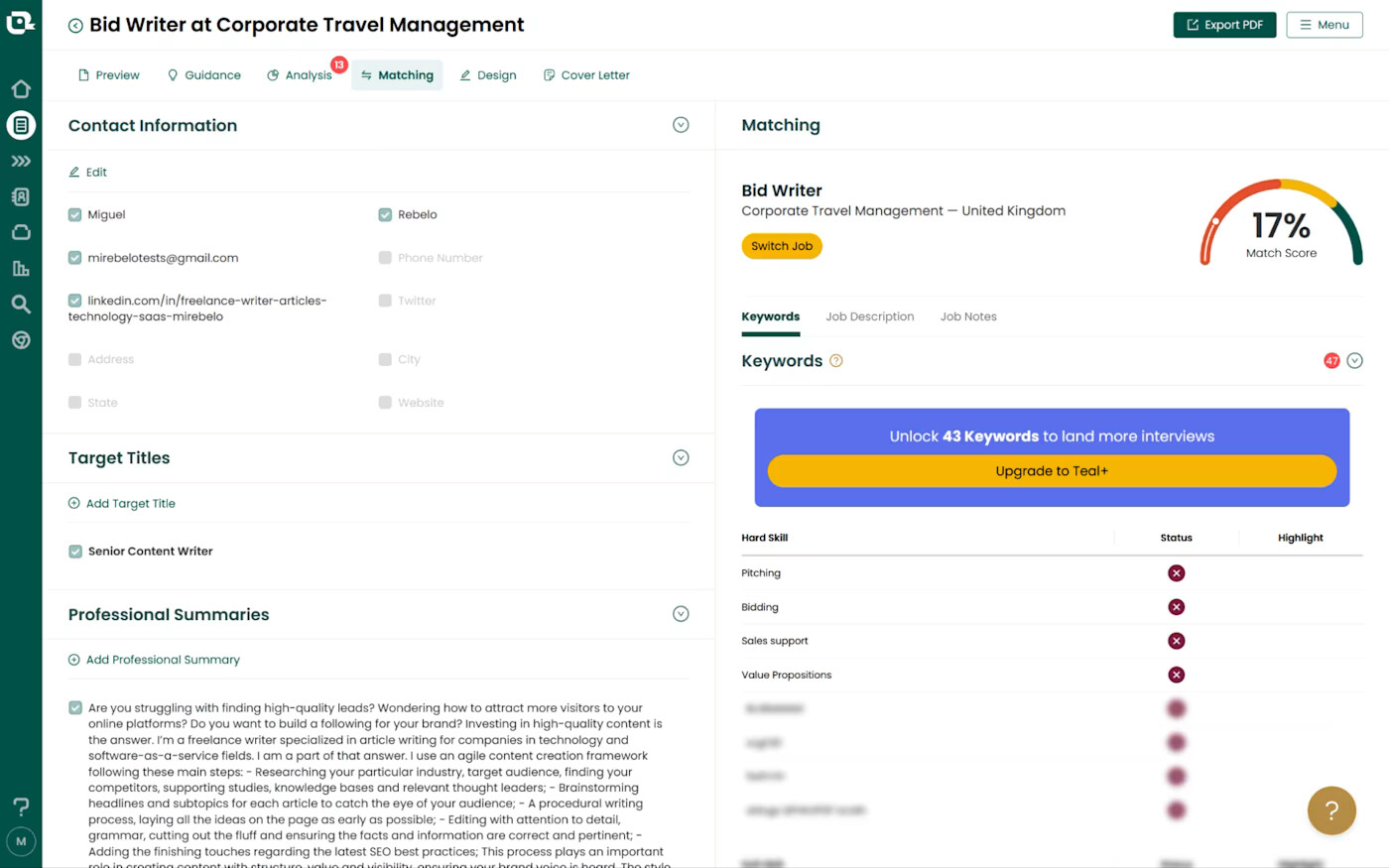Click the 17% Match Score gauge
The height and width of the screenshot is (868, 1389).
1281,226
